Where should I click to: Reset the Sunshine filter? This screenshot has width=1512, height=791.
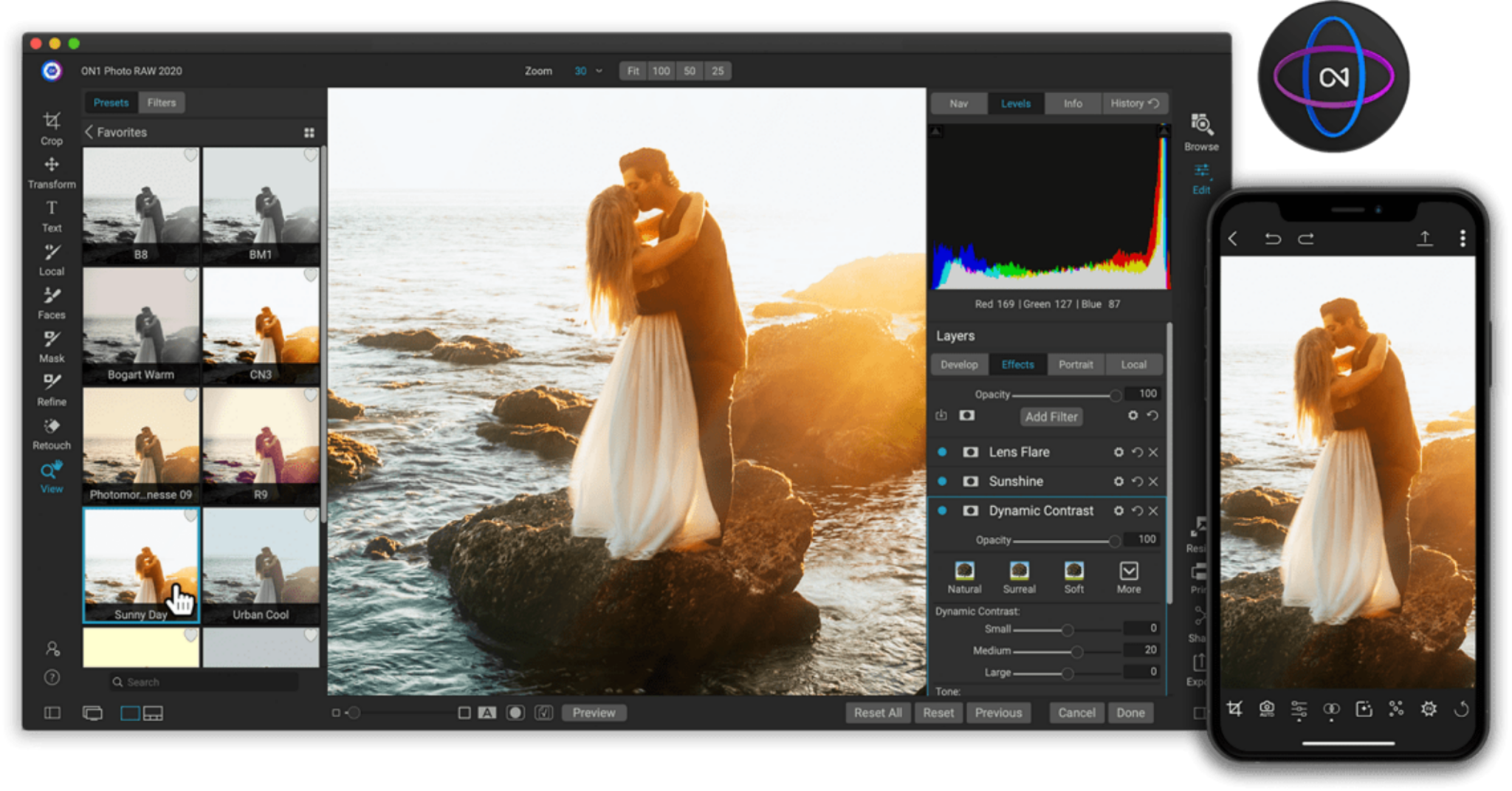click(x=1137, y=482)
